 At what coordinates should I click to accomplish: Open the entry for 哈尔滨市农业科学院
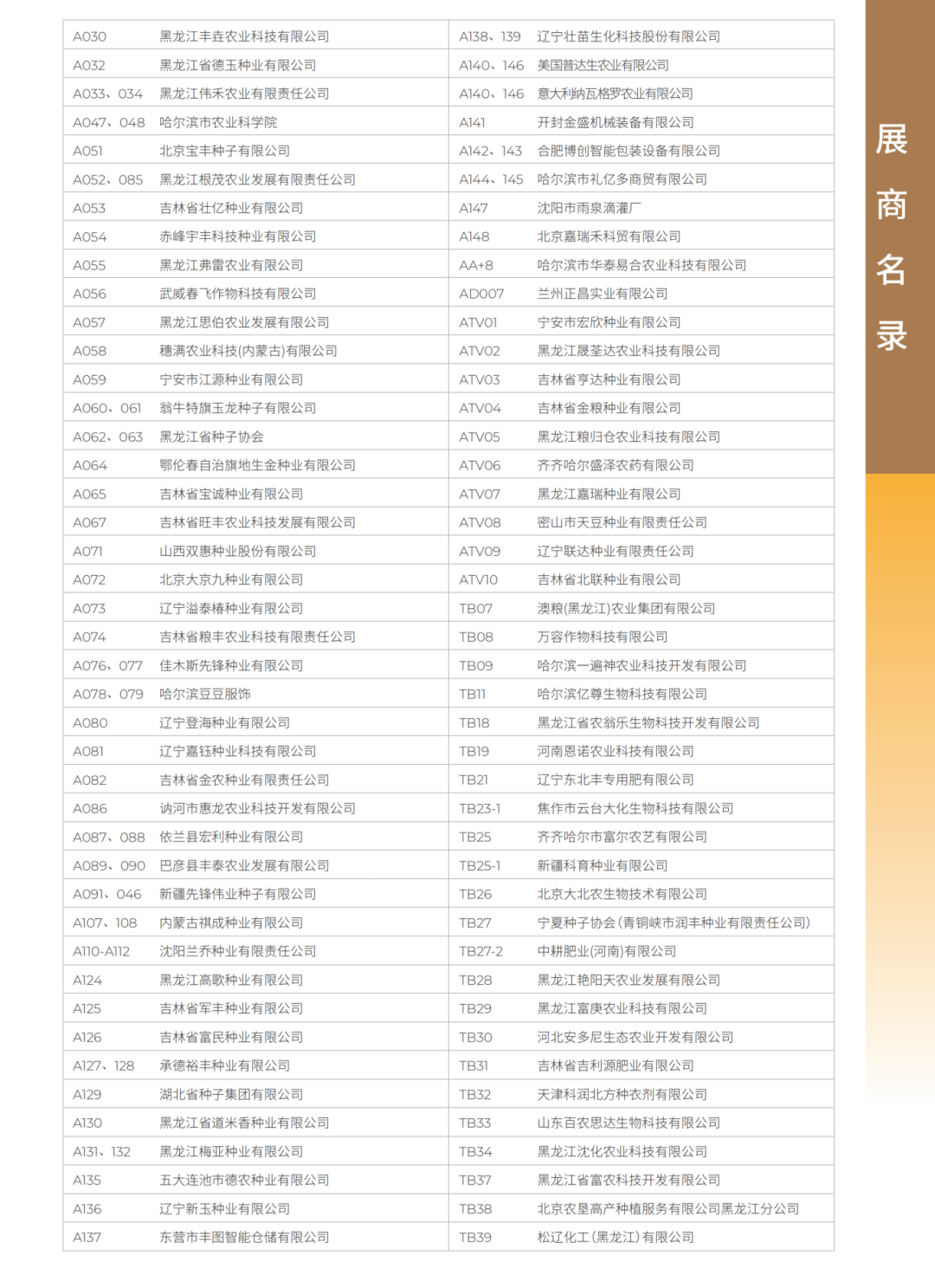tap(251, 121)
